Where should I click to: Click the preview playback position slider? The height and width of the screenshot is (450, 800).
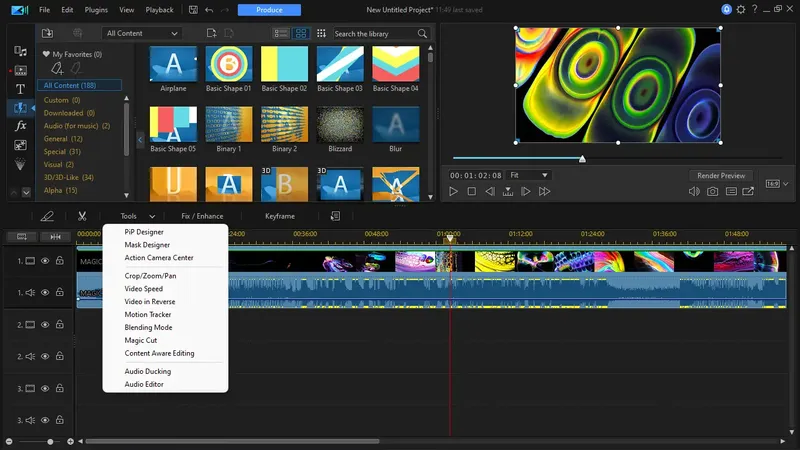[x=582, y=158]
